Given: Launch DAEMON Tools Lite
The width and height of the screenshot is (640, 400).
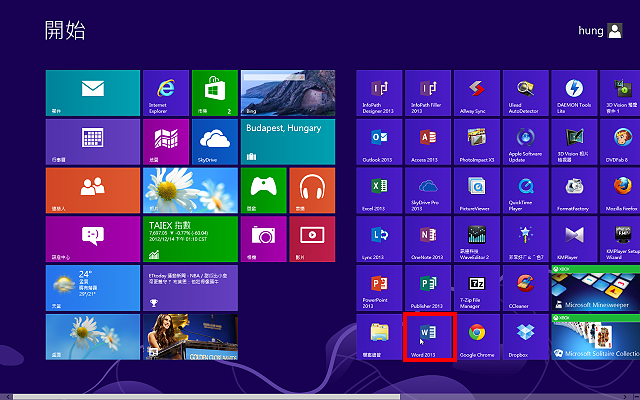Looking at the screenshot, I should (x=574, y=93).
